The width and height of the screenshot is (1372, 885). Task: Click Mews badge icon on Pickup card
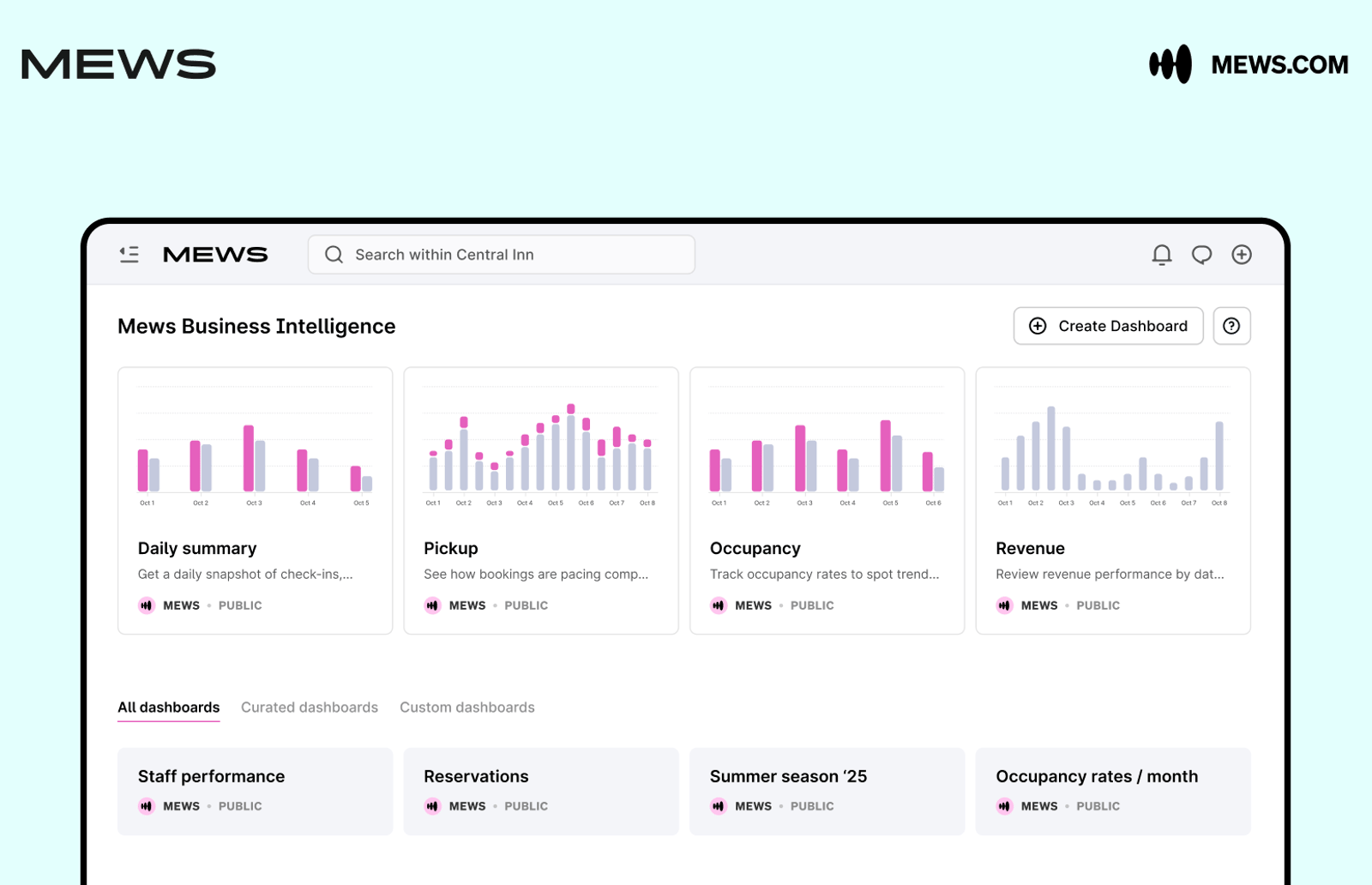coord(432,605)
